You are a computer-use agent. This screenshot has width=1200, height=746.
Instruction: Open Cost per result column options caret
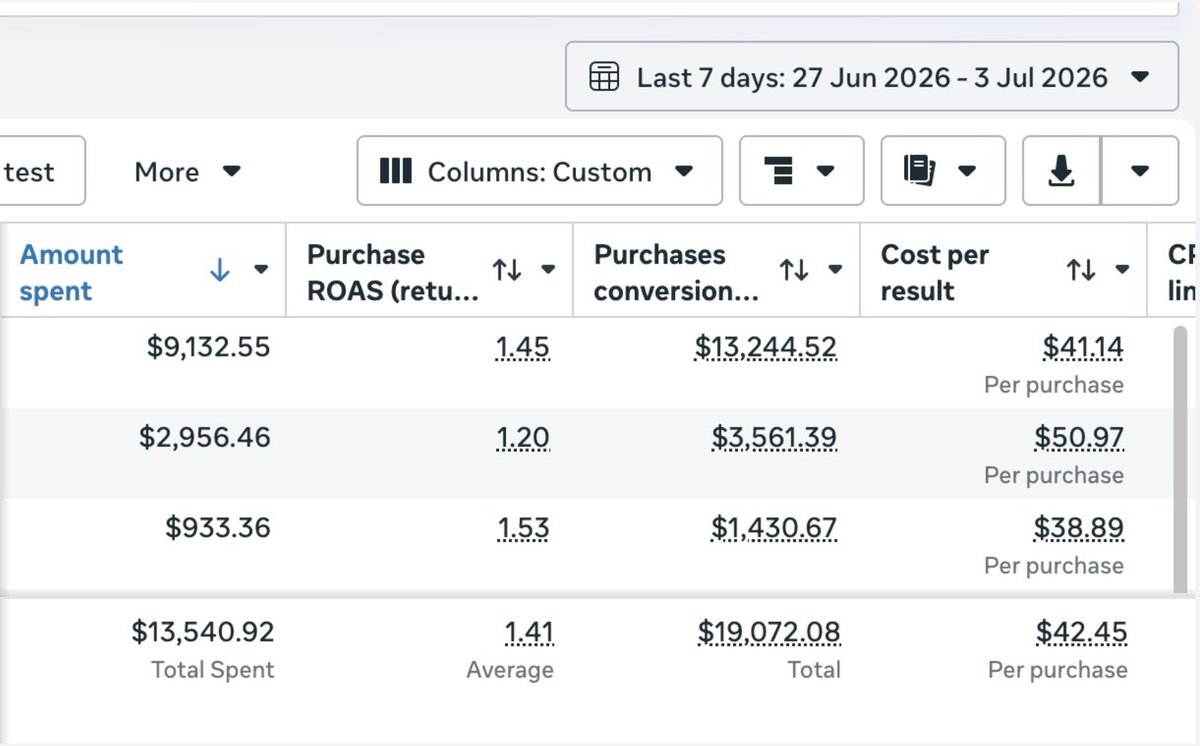click(1122, 270)
